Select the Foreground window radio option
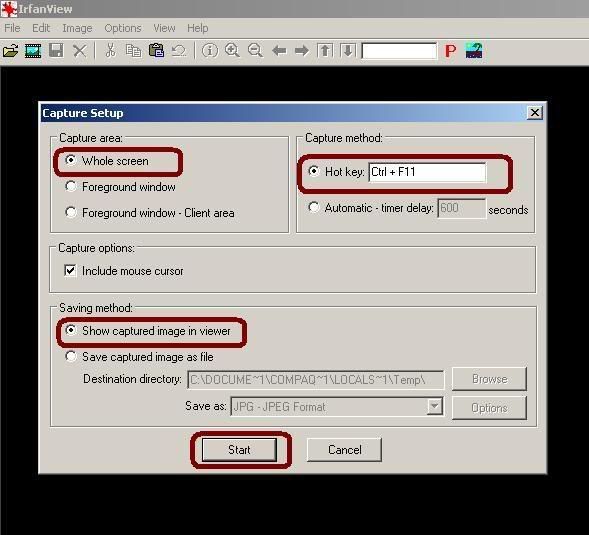Screen dimensions: 589x535 [71, 186]
